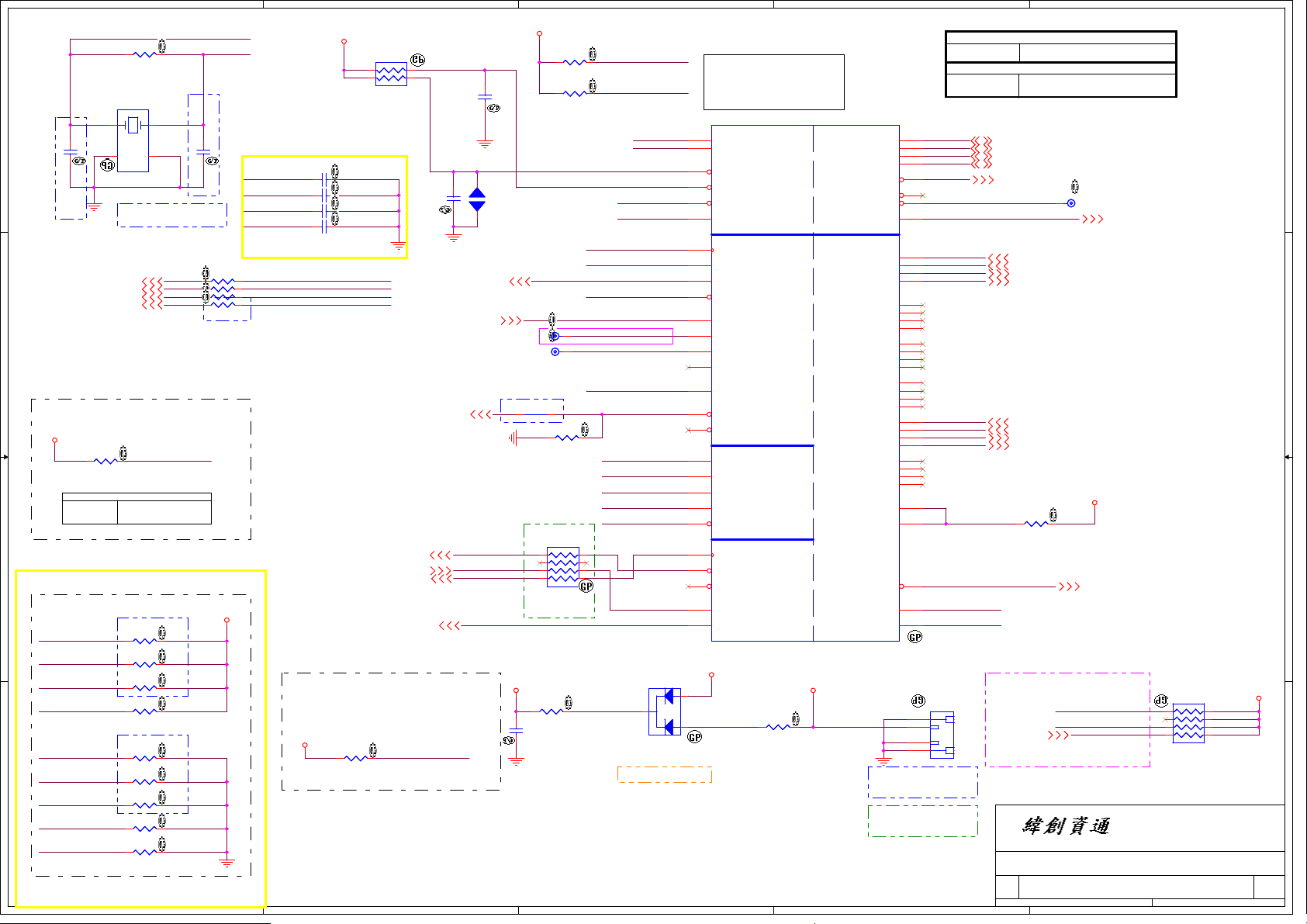Click the capacitor beside the TVS diode
Image resolution: width=1307 pixels, height=924 pixels.
click(x=454, y=199)
